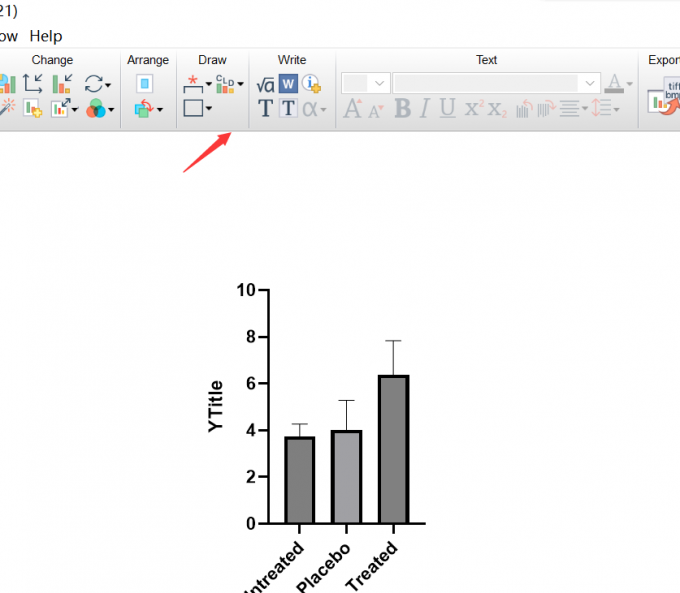Toggle Italic text formatting
680x593 pixels.
click(425, 108)
